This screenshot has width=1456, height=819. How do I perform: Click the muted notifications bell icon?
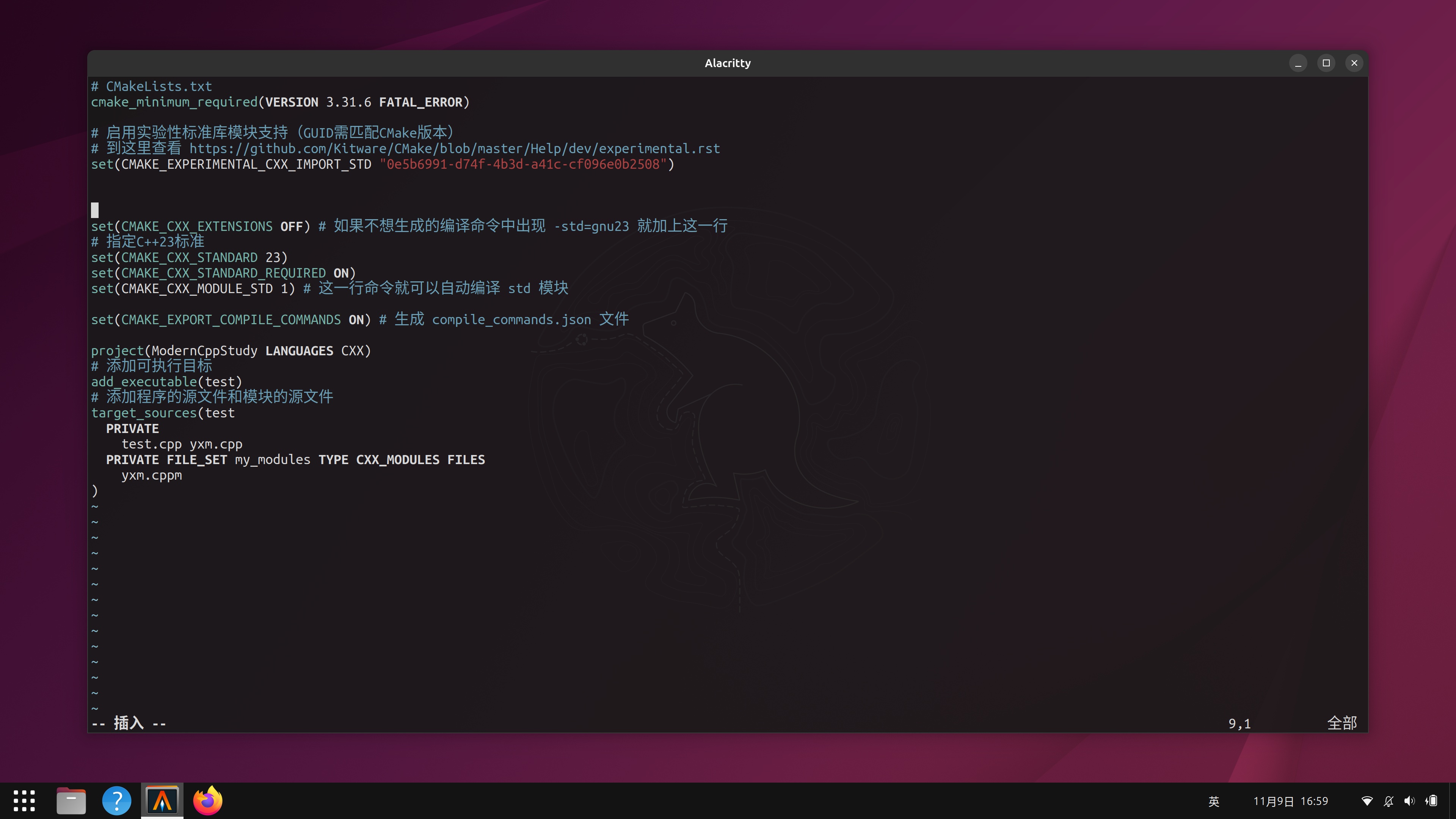tap(1388, 801)
